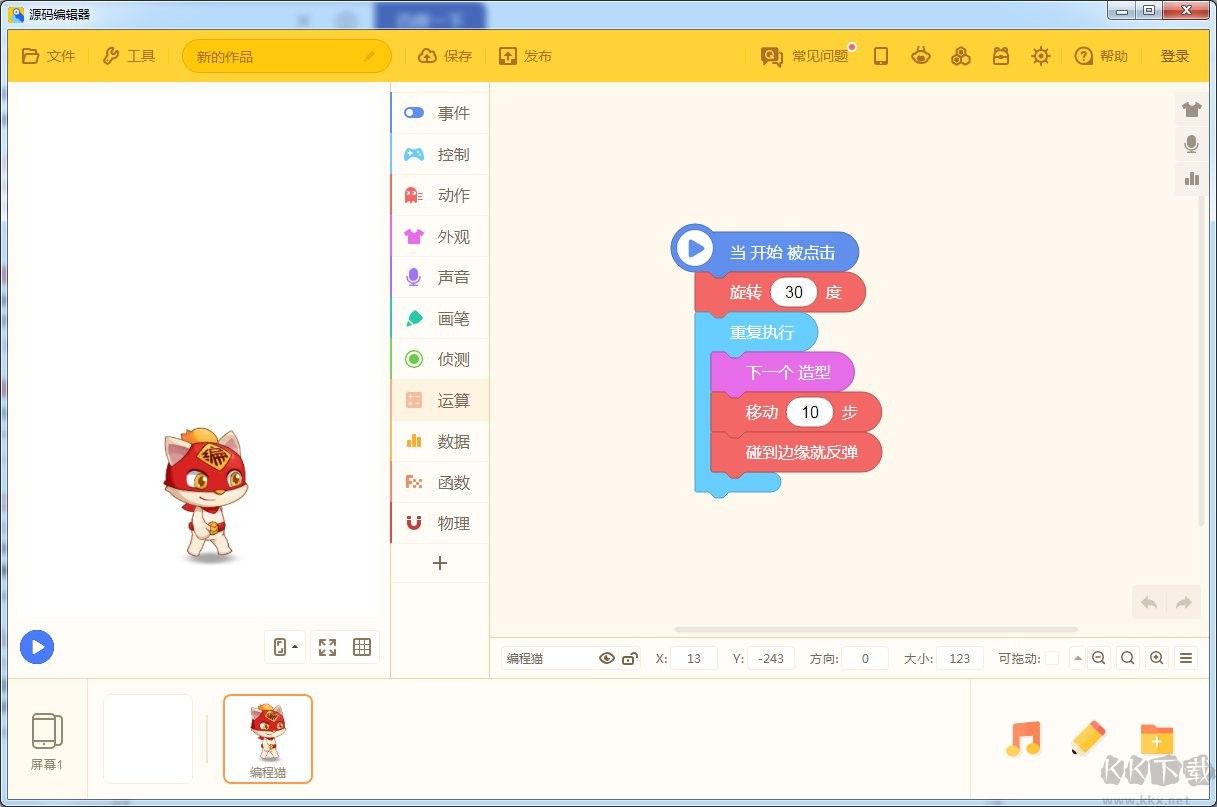Open the 工具 tools menu
This screenshot has height=807, width=1217.
129,56
